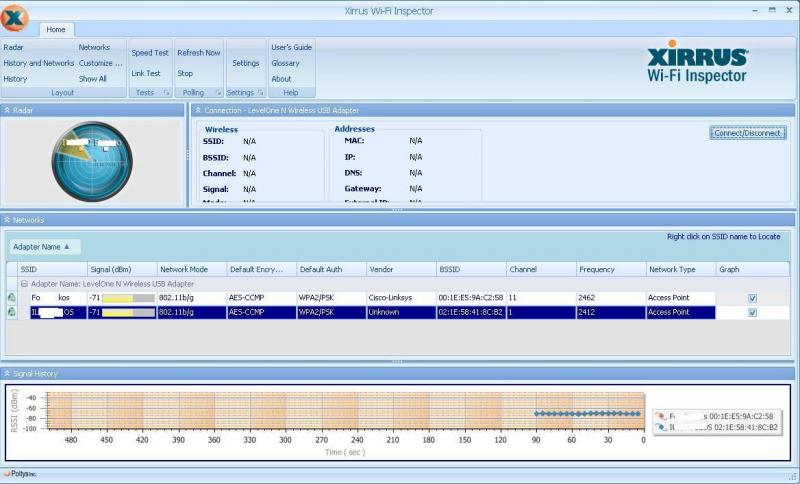The height and width of the screenshot is (484, 800).
Task: Sort by the Graph column header
Action: tap(753, 269)
